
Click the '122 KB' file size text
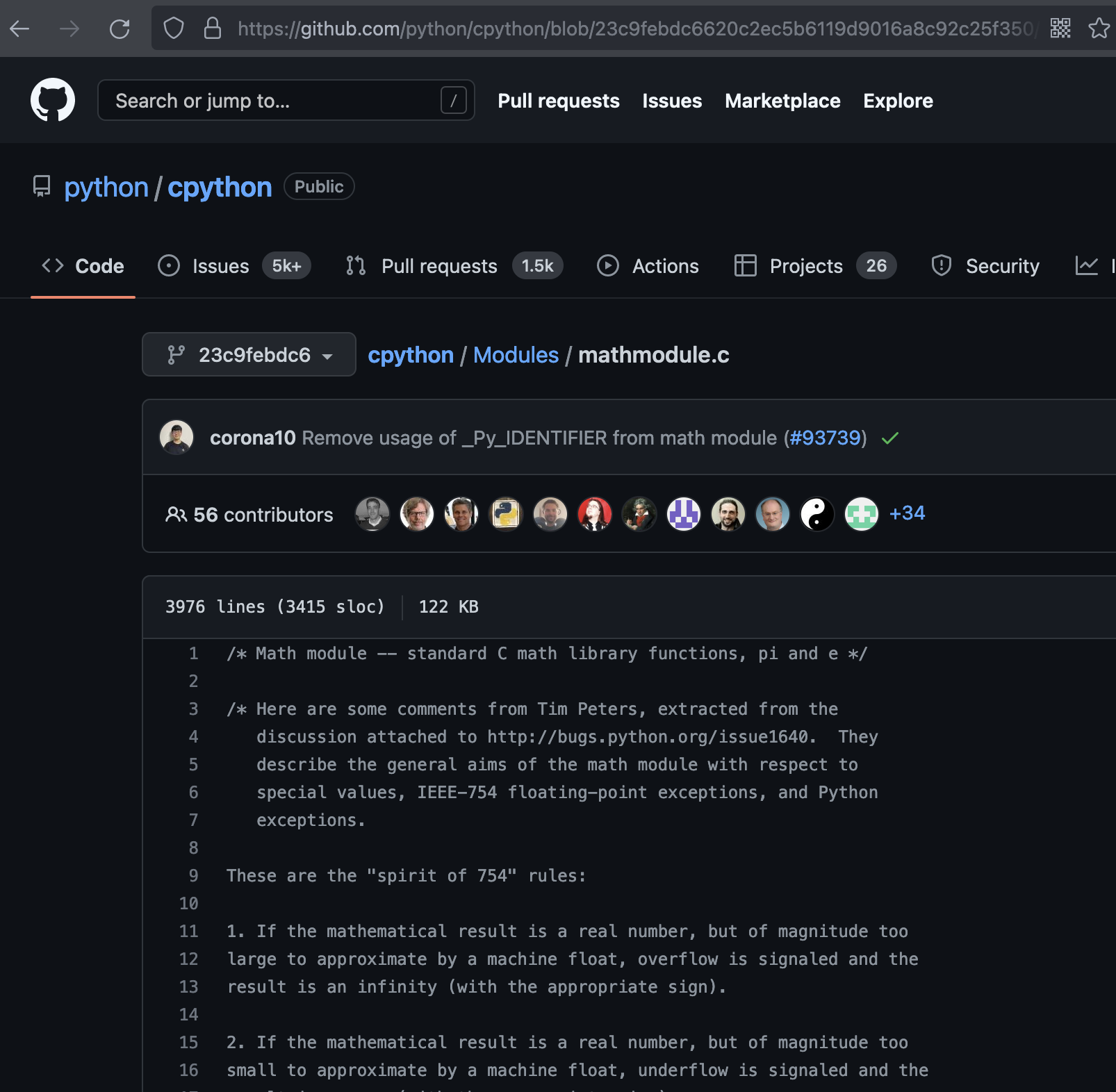449,607
